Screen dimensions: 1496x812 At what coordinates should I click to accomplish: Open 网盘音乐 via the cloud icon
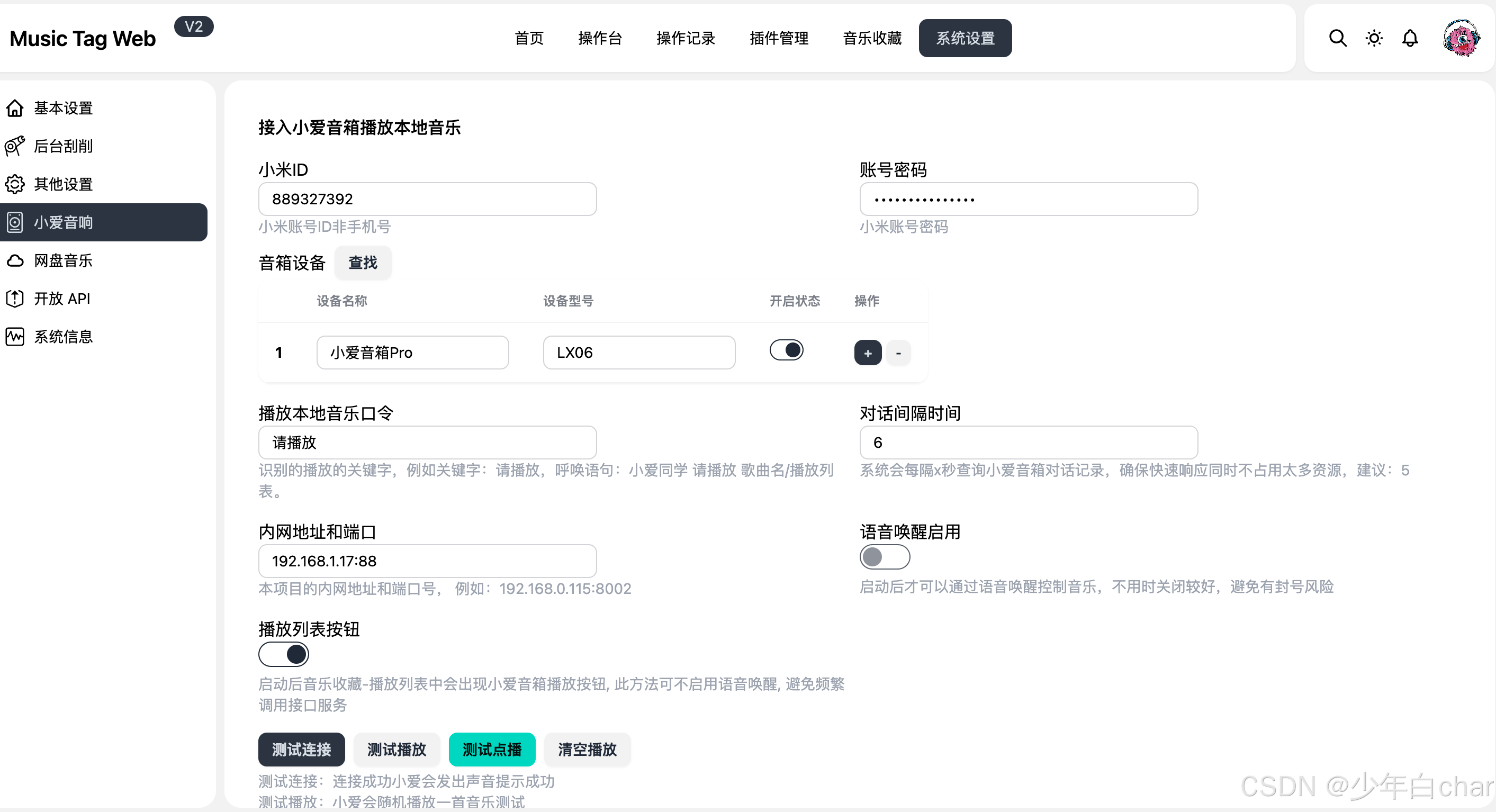tap(62, 260)
